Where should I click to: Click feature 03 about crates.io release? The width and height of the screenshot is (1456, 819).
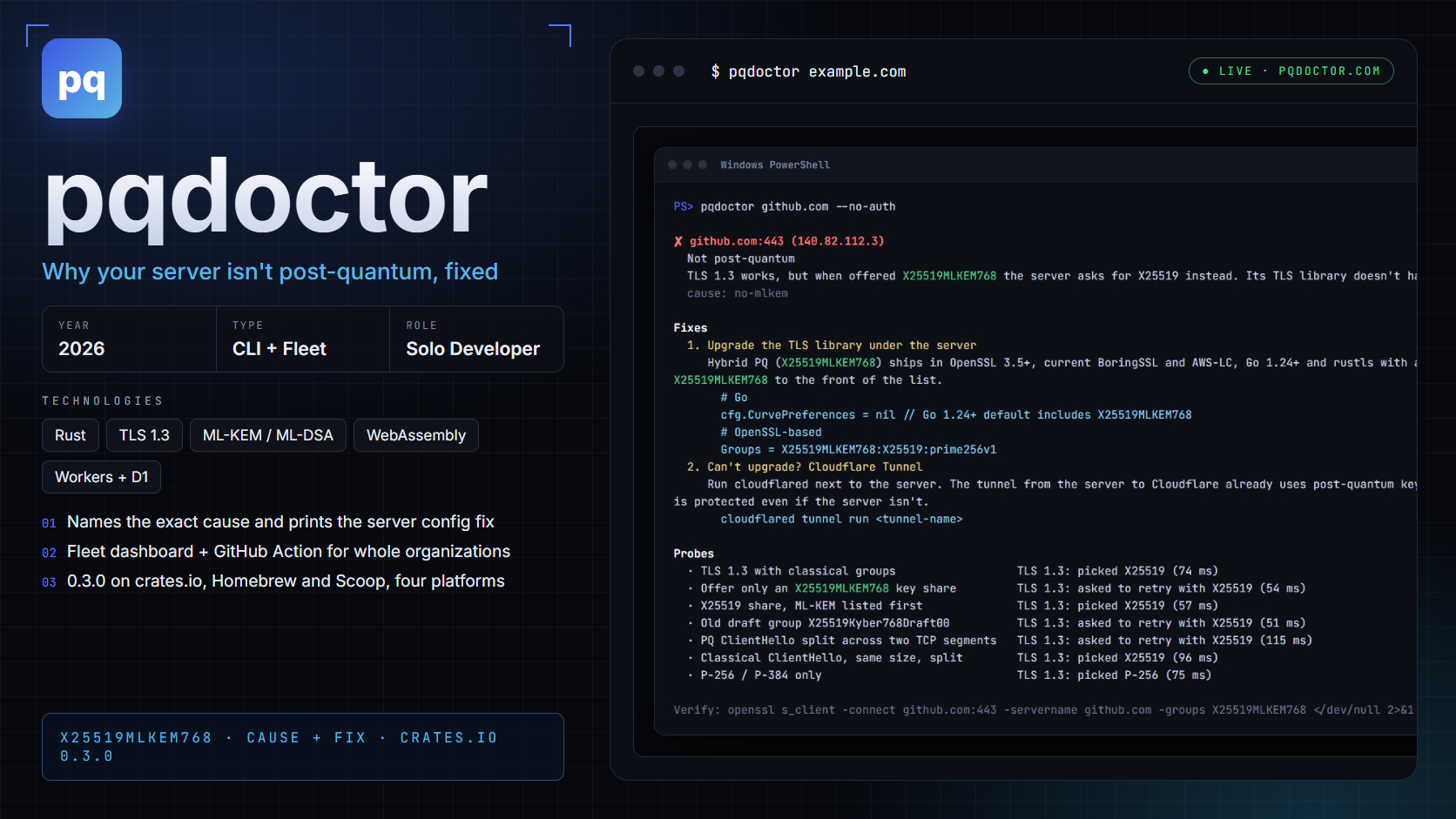(273, 581)
